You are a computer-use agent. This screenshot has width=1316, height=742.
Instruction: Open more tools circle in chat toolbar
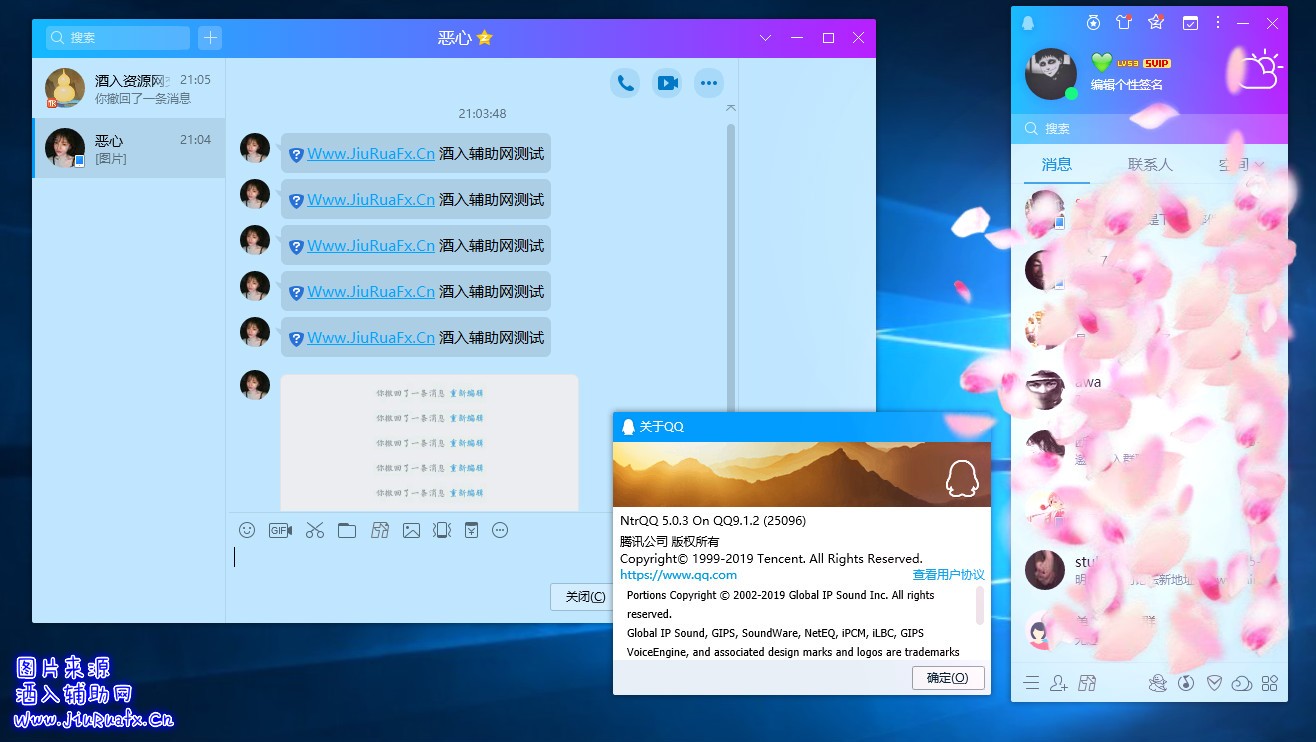(x=500, y=530)
